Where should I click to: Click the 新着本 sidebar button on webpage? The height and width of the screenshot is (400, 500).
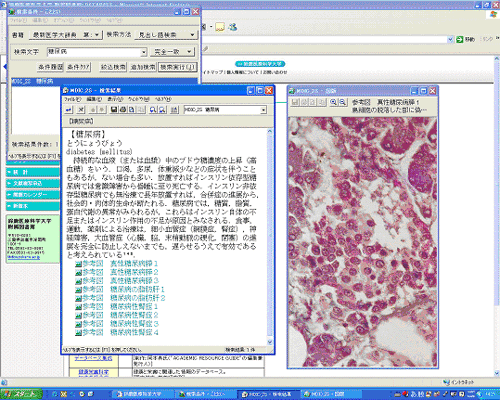(x=33, y=206)
